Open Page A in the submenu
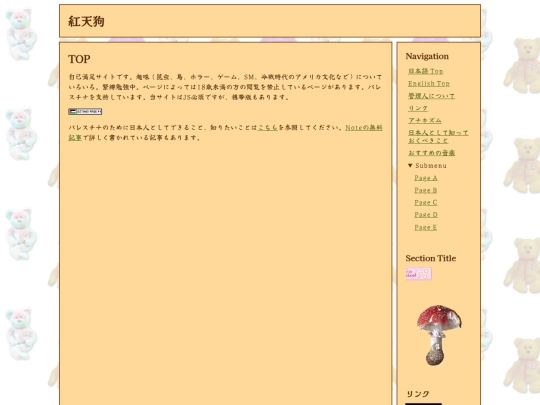The image size is (540, 405). (426, 178)
